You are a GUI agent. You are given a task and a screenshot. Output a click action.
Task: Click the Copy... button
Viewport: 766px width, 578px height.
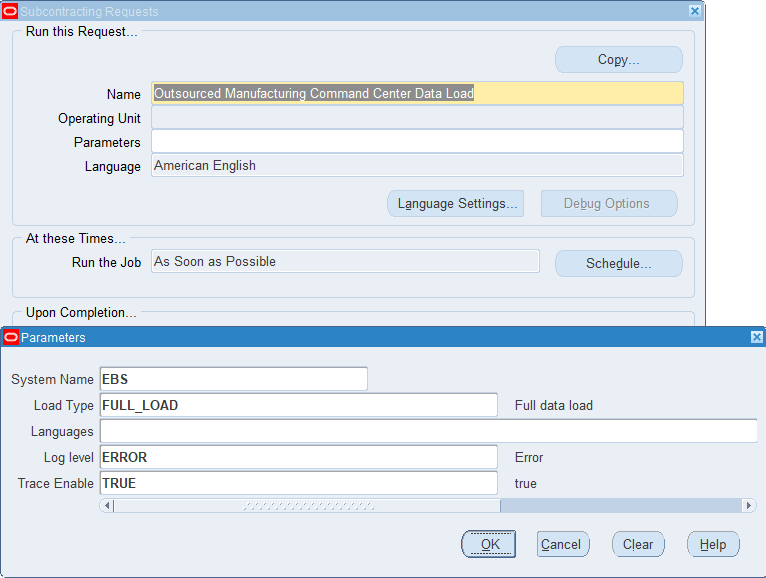click(618, 60)
